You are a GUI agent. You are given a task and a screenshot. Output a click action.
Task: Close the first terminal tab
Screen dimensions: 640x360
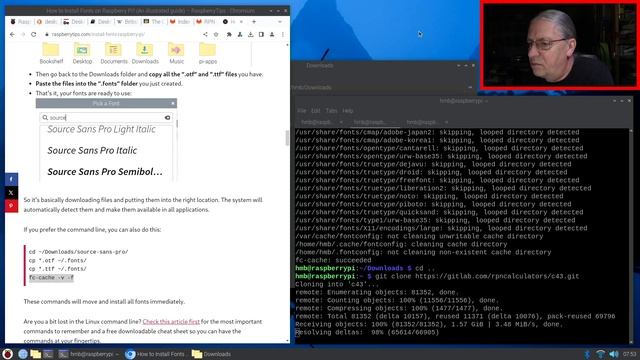[341, 122]
